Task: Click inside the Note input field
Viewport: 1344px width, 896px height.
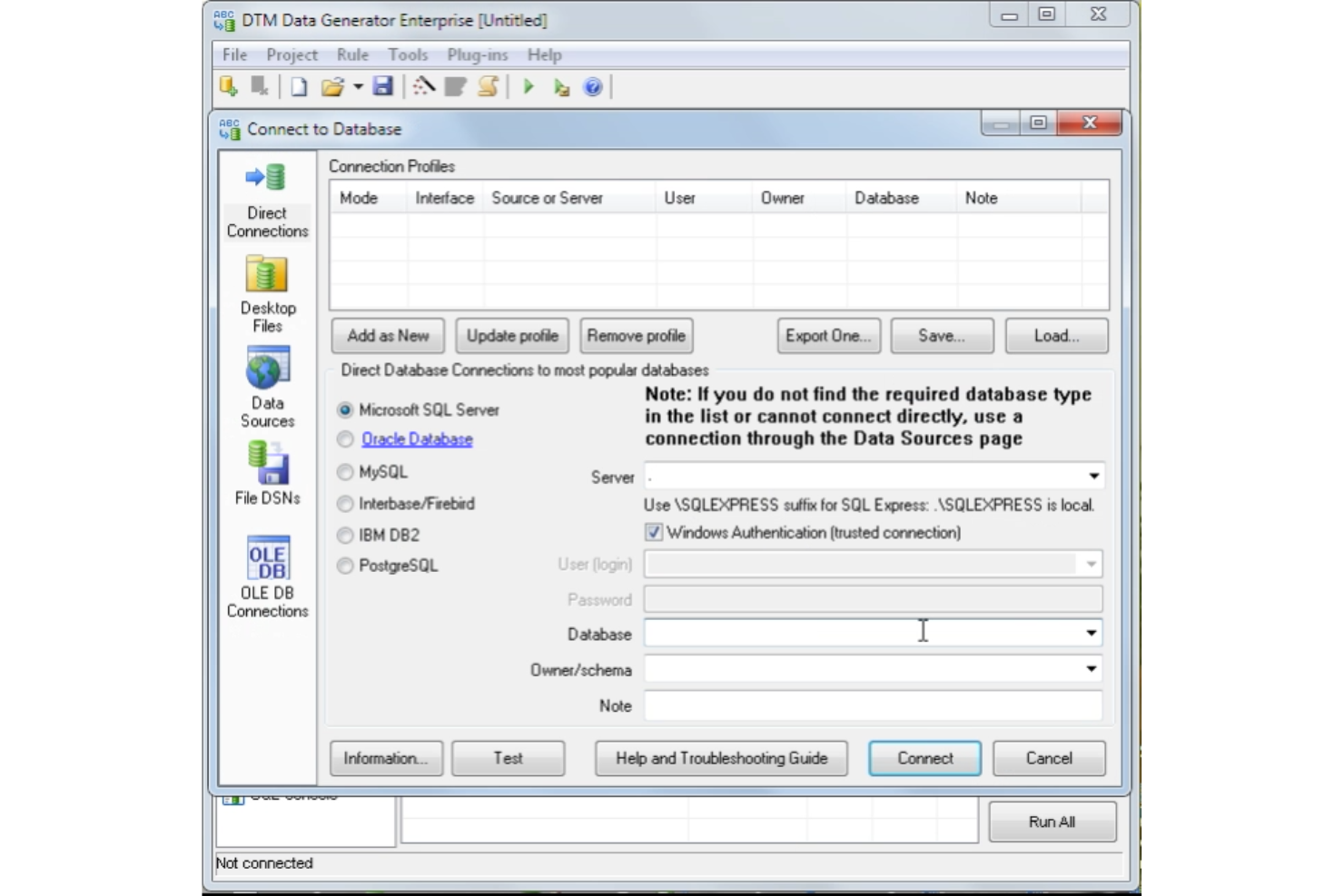Action: click(863, 705)
